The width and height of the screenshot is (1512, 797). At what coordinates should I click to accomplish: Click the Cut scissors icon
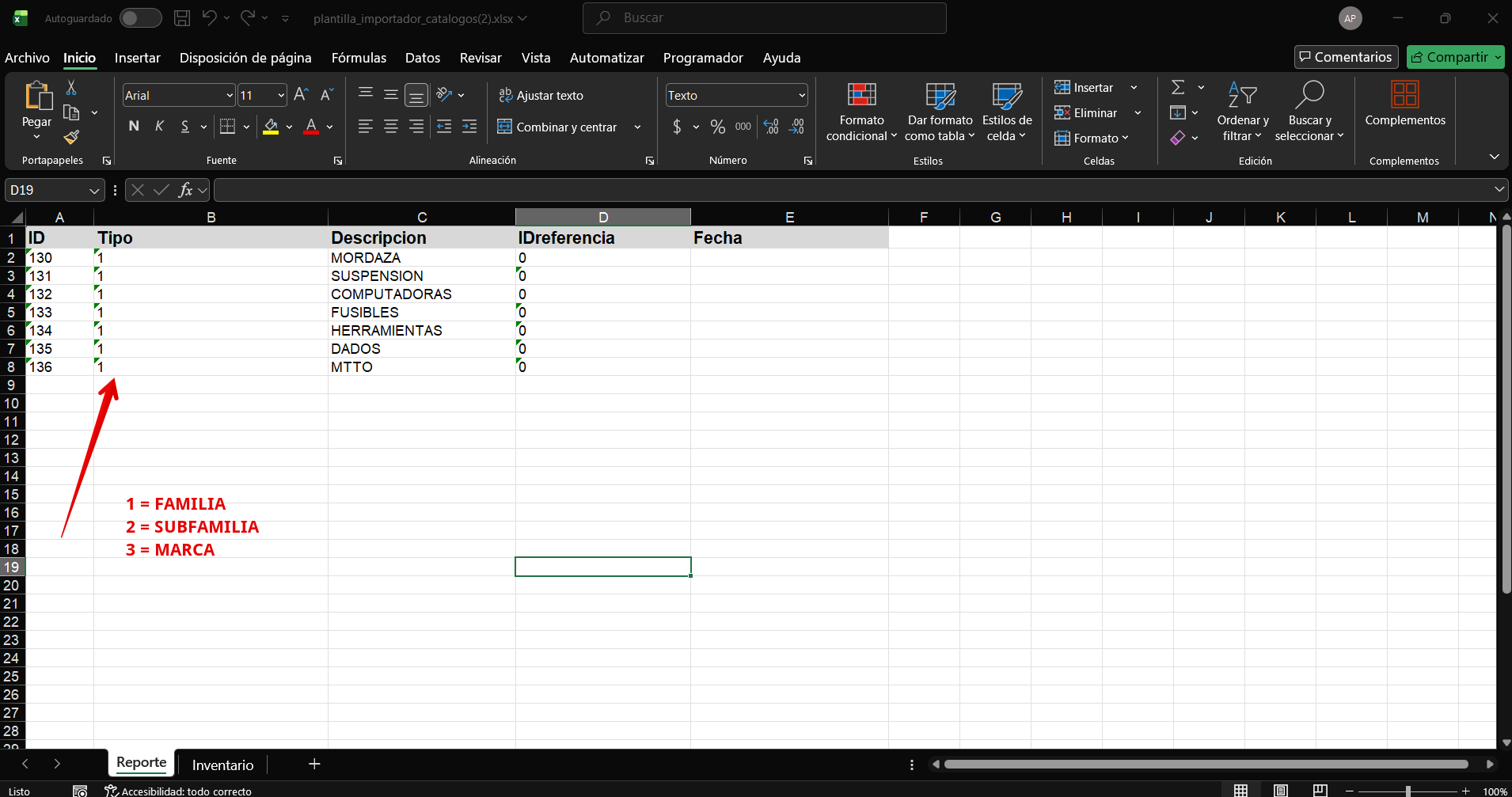[71, 88]
